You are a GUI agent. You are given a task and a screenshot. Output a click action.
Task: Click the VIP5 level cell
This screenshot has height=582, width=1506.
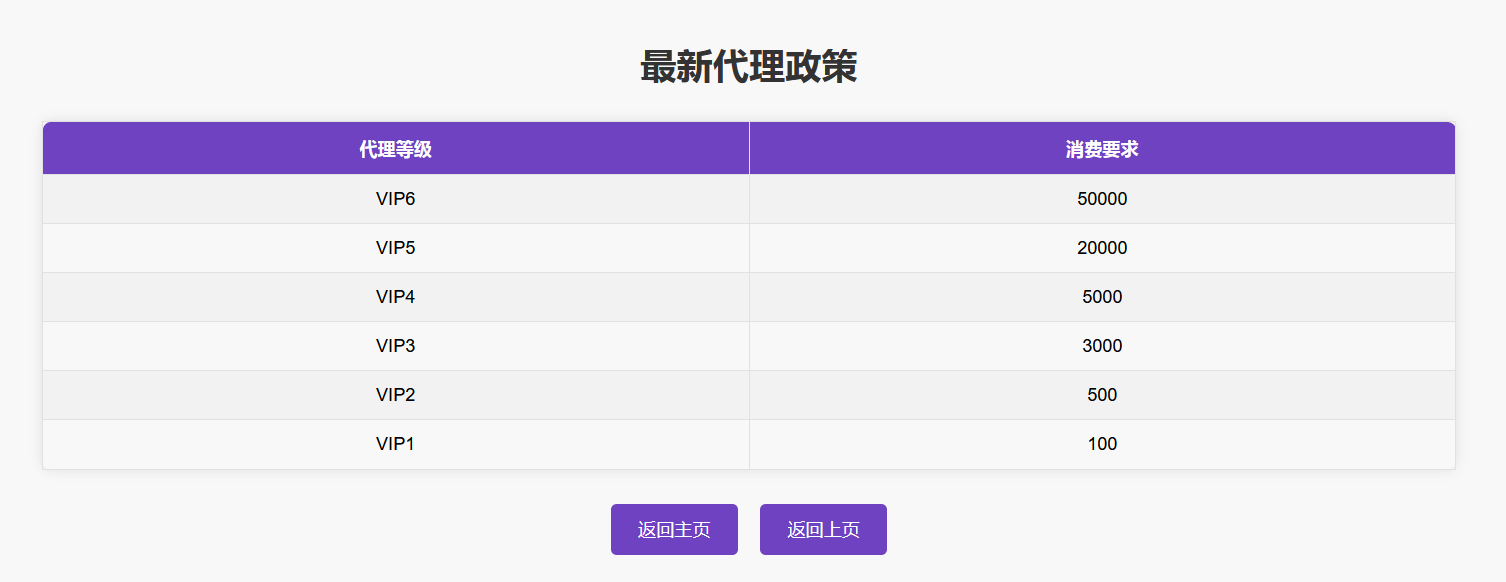click(x=396, y=247)
